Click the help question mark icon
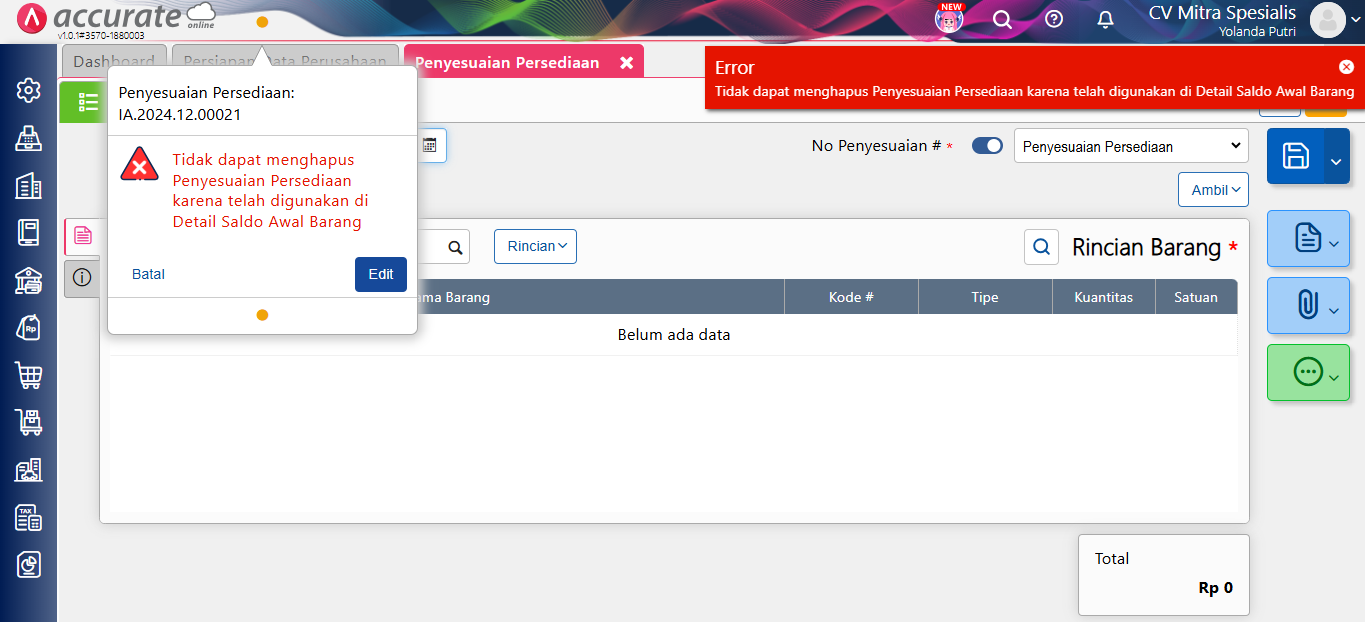 (1053, 19)
